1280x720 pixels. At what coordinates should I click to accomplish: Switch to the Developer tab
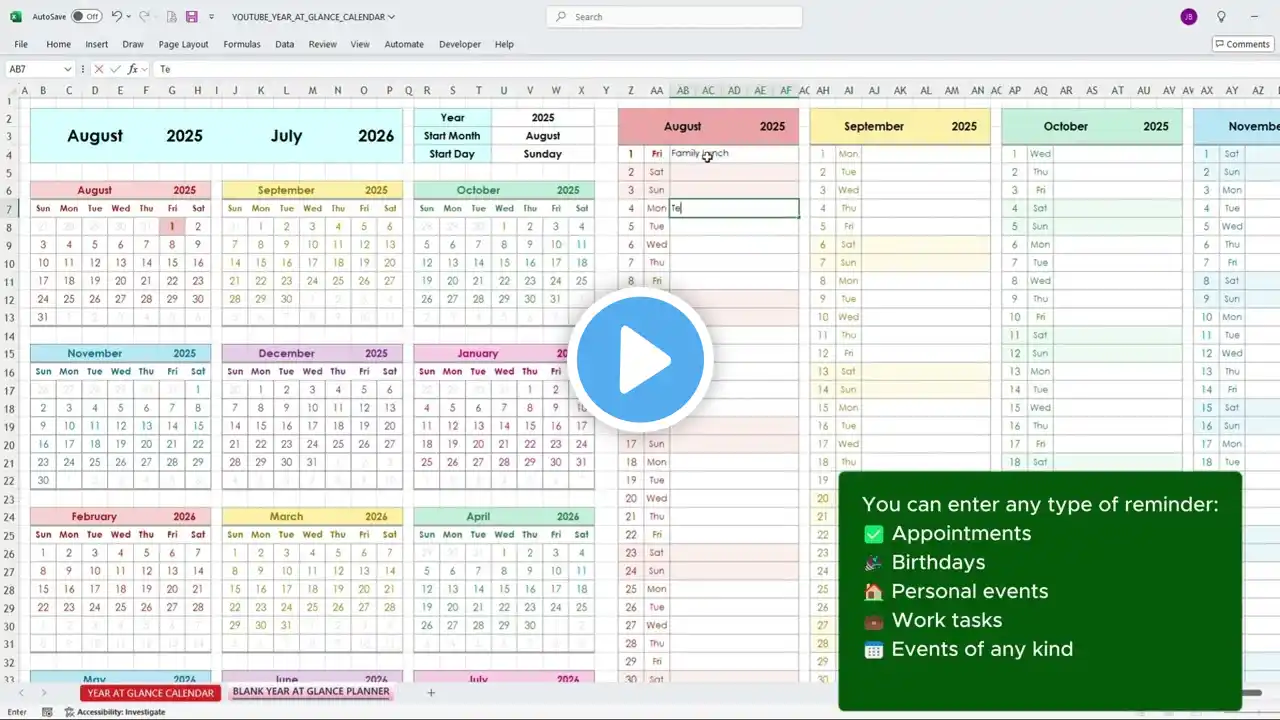click(x=460, y=44)
